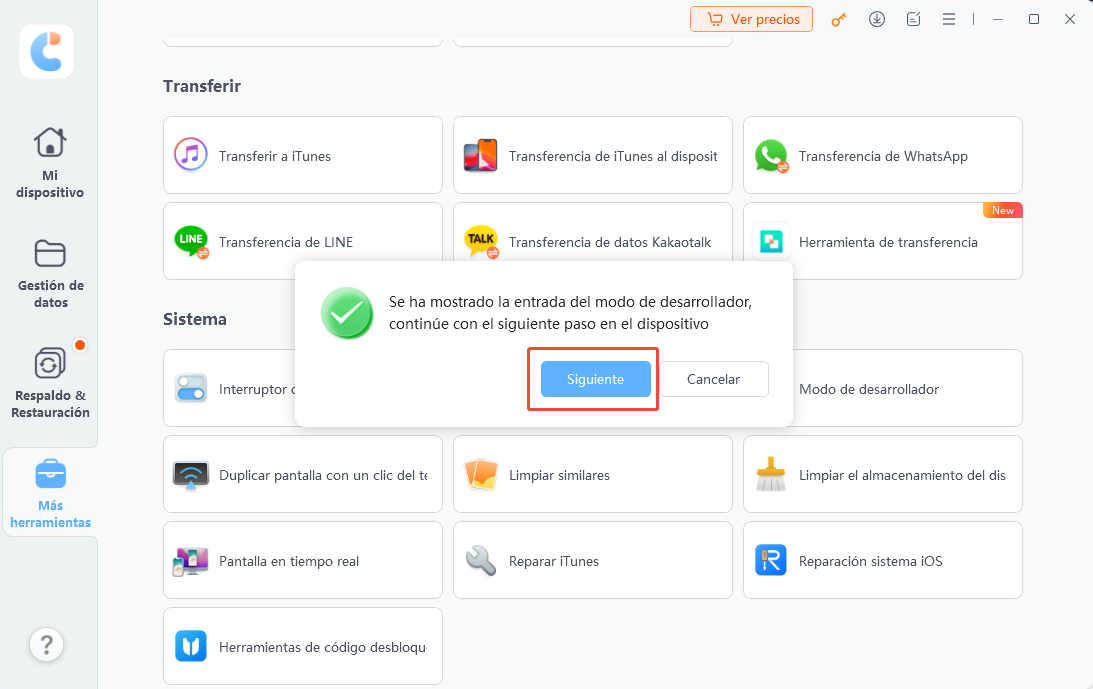The width and height of the screenshot is (1093, 689).
Task: Click the green checkmark success icon
Action: click(347, 313)
